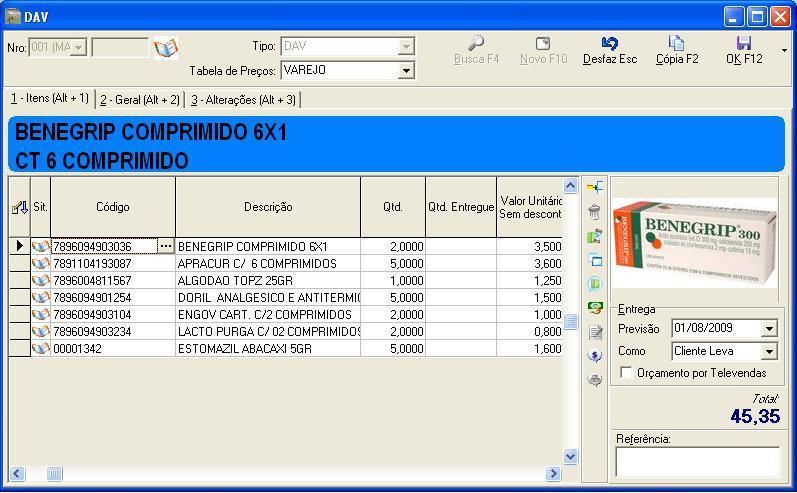Click the green money bill icon

click(x=595, y=307)
